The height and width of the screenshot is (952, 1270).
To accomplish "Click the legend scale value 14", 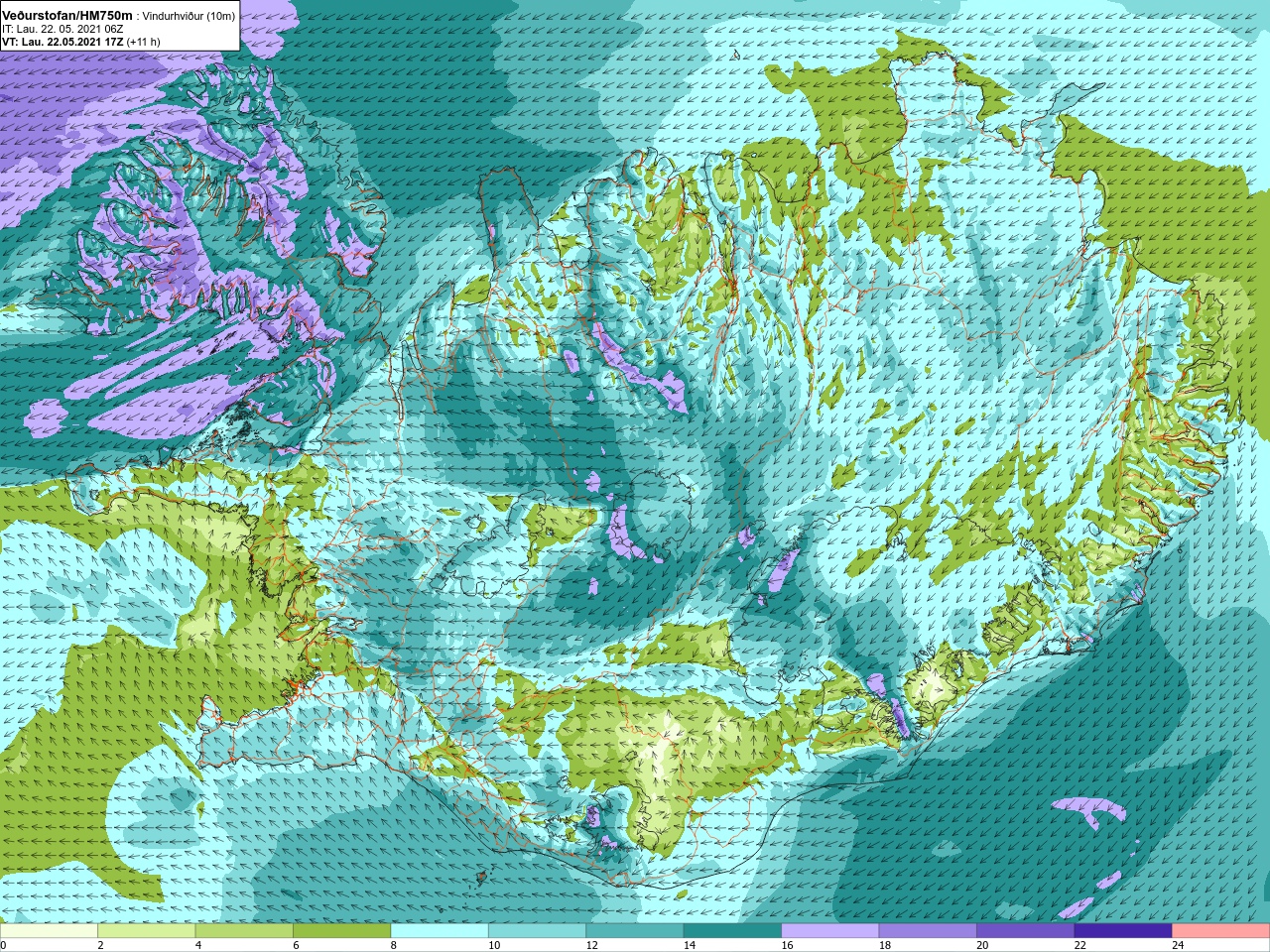I will pos(690,945).
